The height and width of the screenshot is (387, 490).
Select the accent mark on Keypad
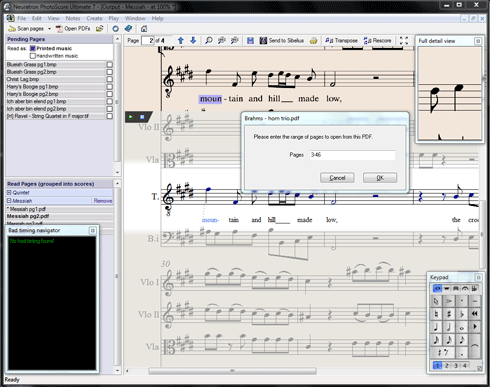[449, 301]
